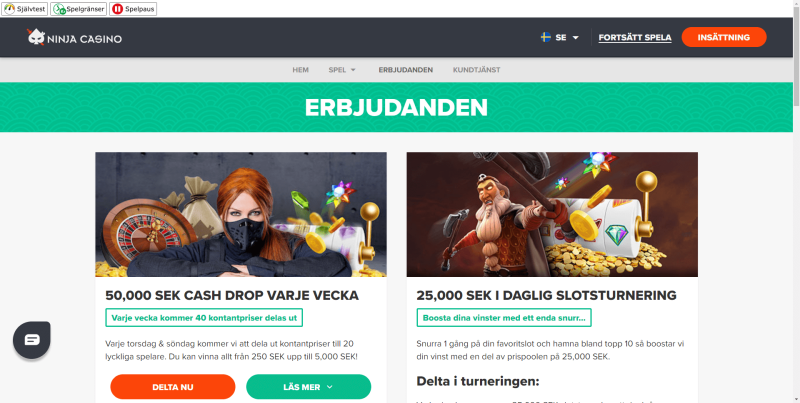Select the Erbjudanden menu item
Viewport: 800px width, 403px height.
(x=406, y=70)
